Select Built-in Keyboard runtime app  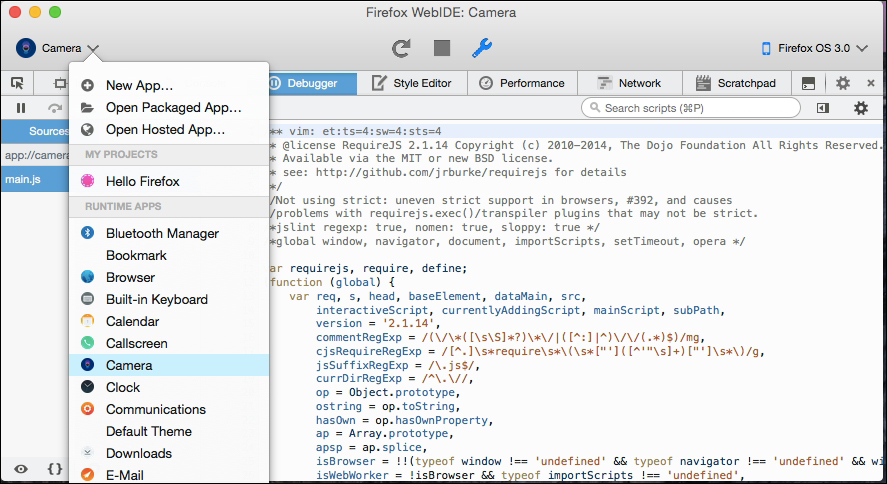tap(169, 299)
